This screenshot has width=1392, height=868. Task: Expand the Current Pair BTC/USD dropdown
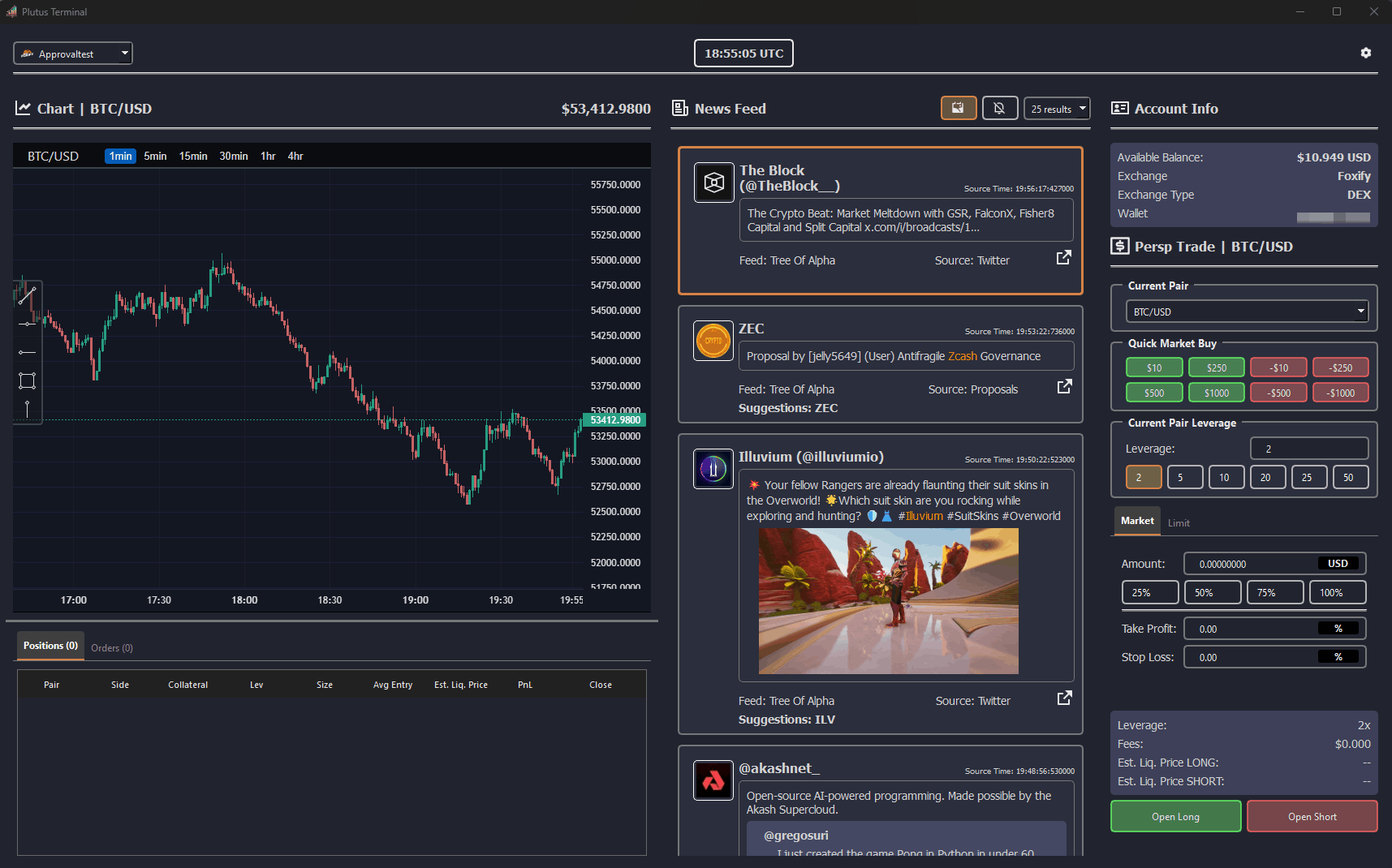(1246, 312)
